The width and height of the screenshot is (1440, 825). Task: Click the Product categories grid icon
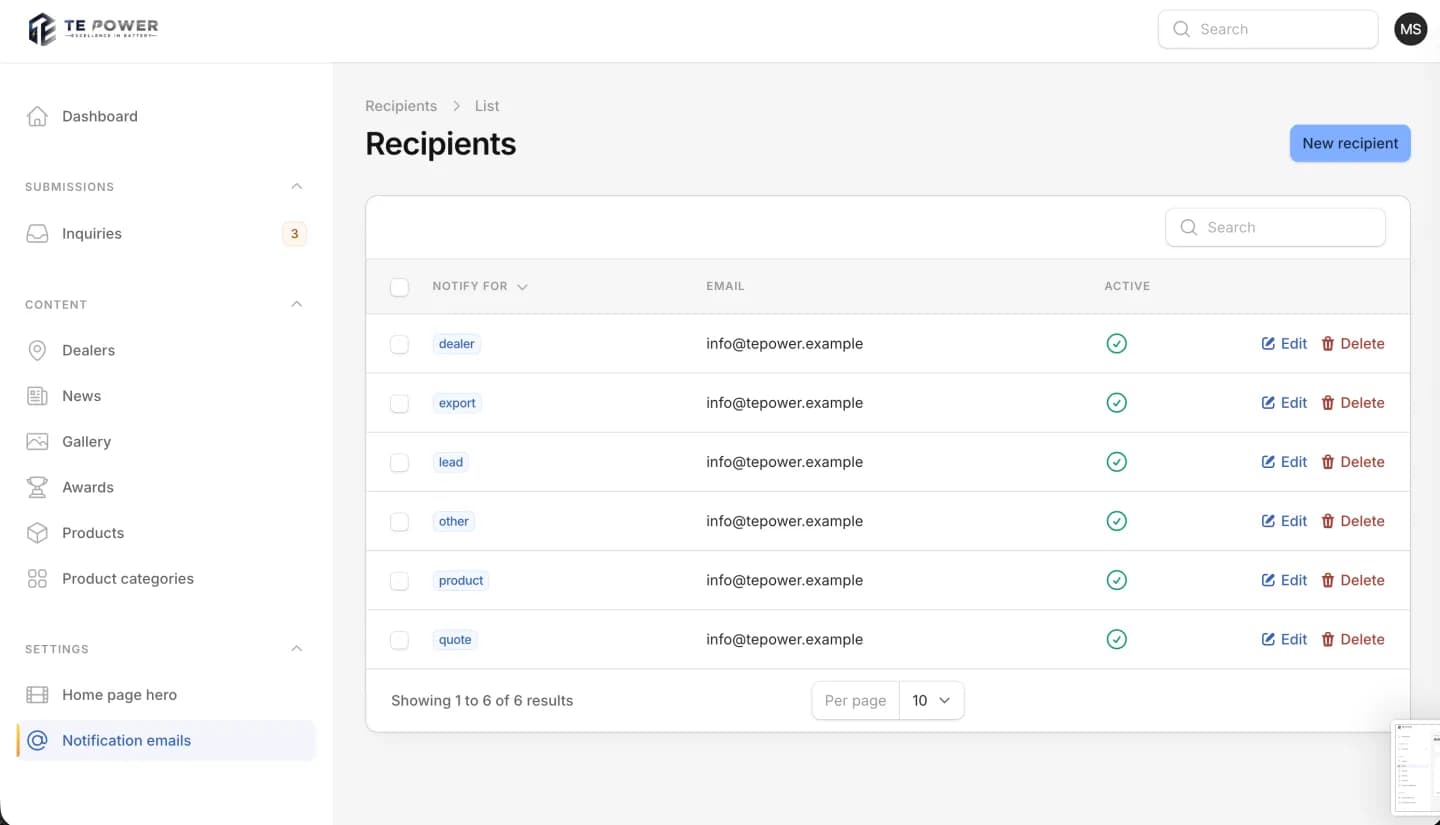(x=37, y=579)
